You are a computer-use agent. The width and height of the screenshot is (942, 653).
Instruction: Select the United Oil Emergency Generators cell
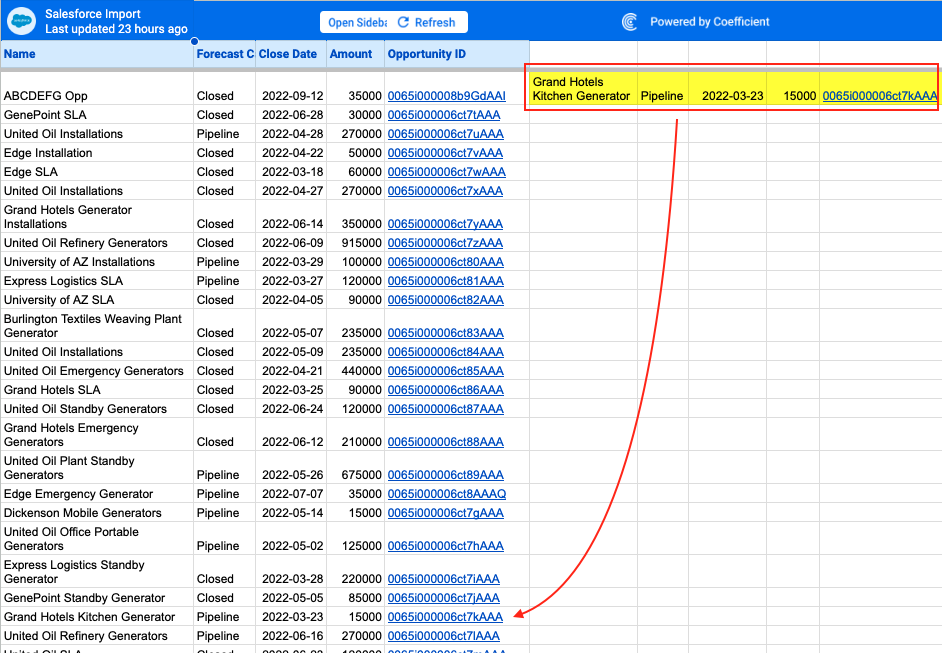(97, 371)
